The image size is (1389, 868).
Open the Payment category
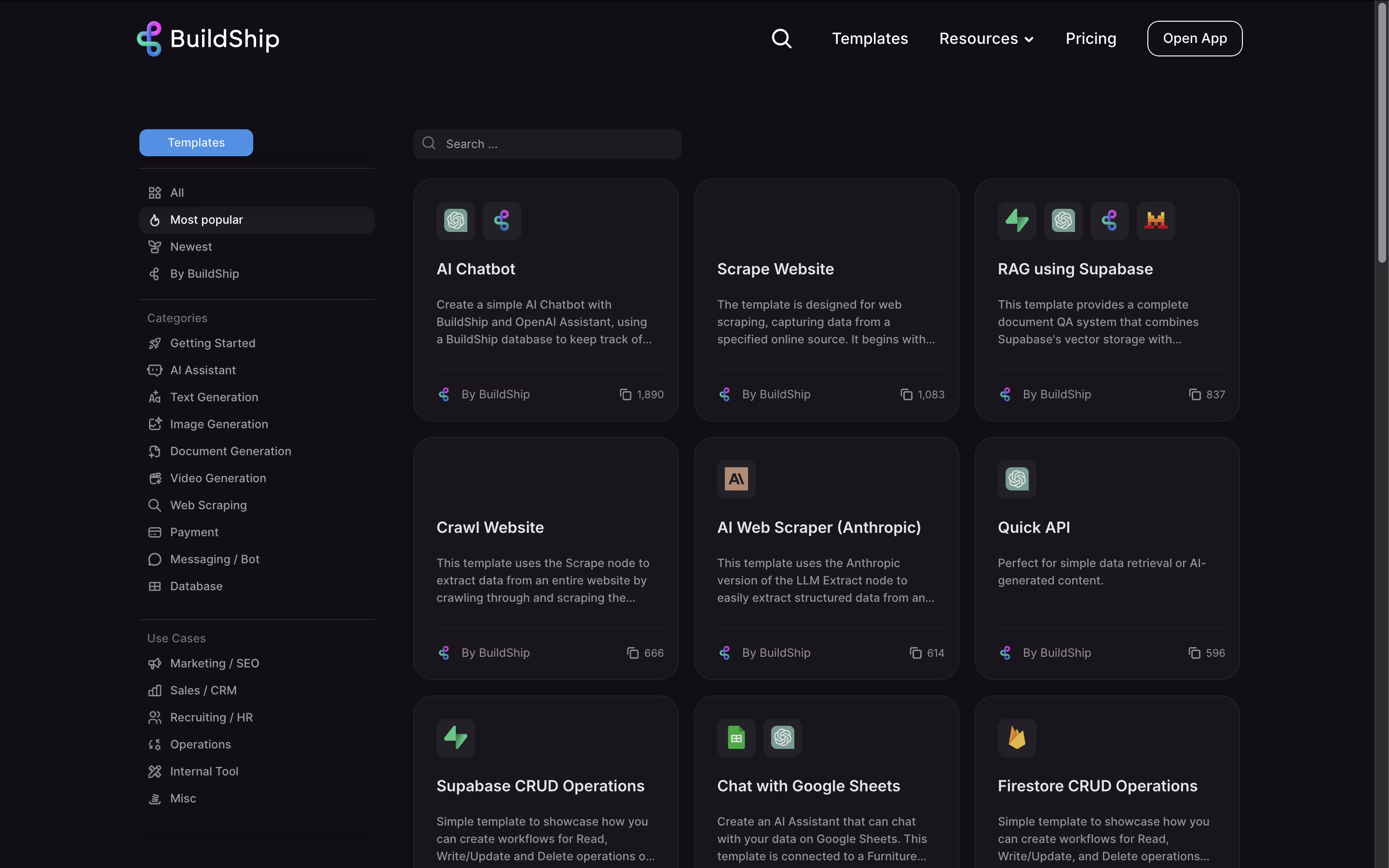coord(257,532)
